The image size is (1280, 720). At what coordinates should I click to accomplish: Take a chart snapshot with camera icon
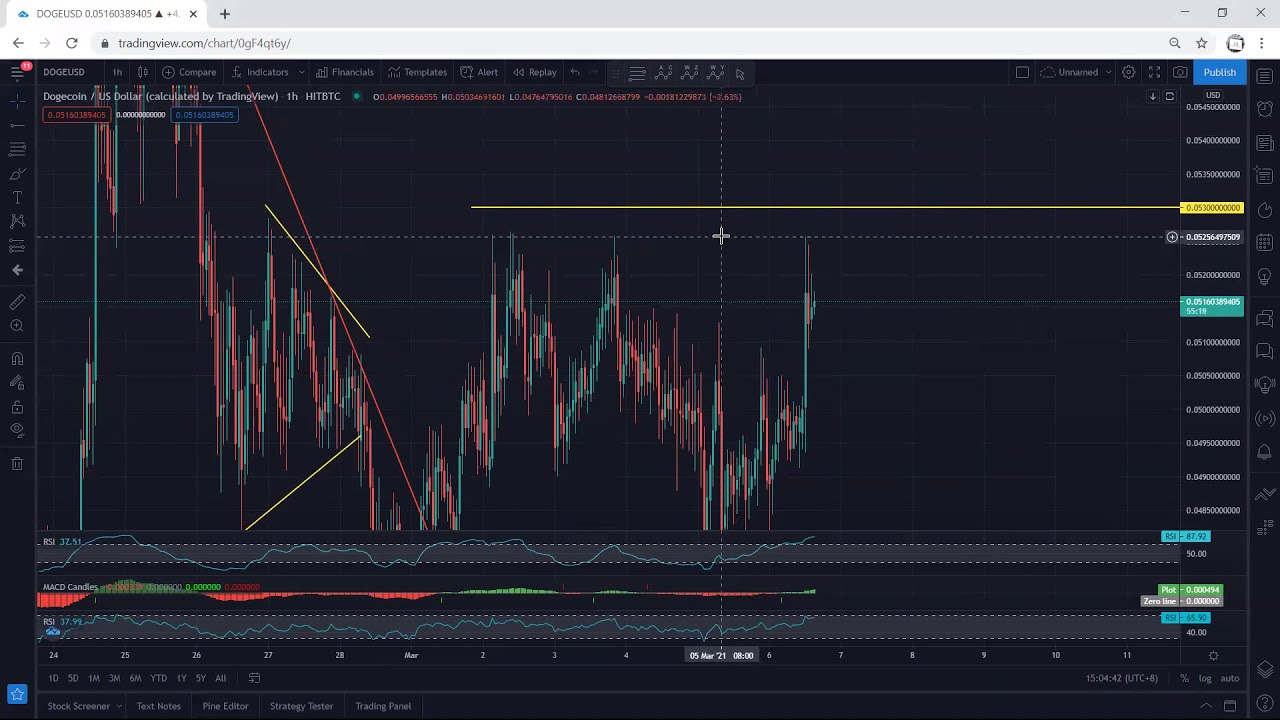point(1180,72)
